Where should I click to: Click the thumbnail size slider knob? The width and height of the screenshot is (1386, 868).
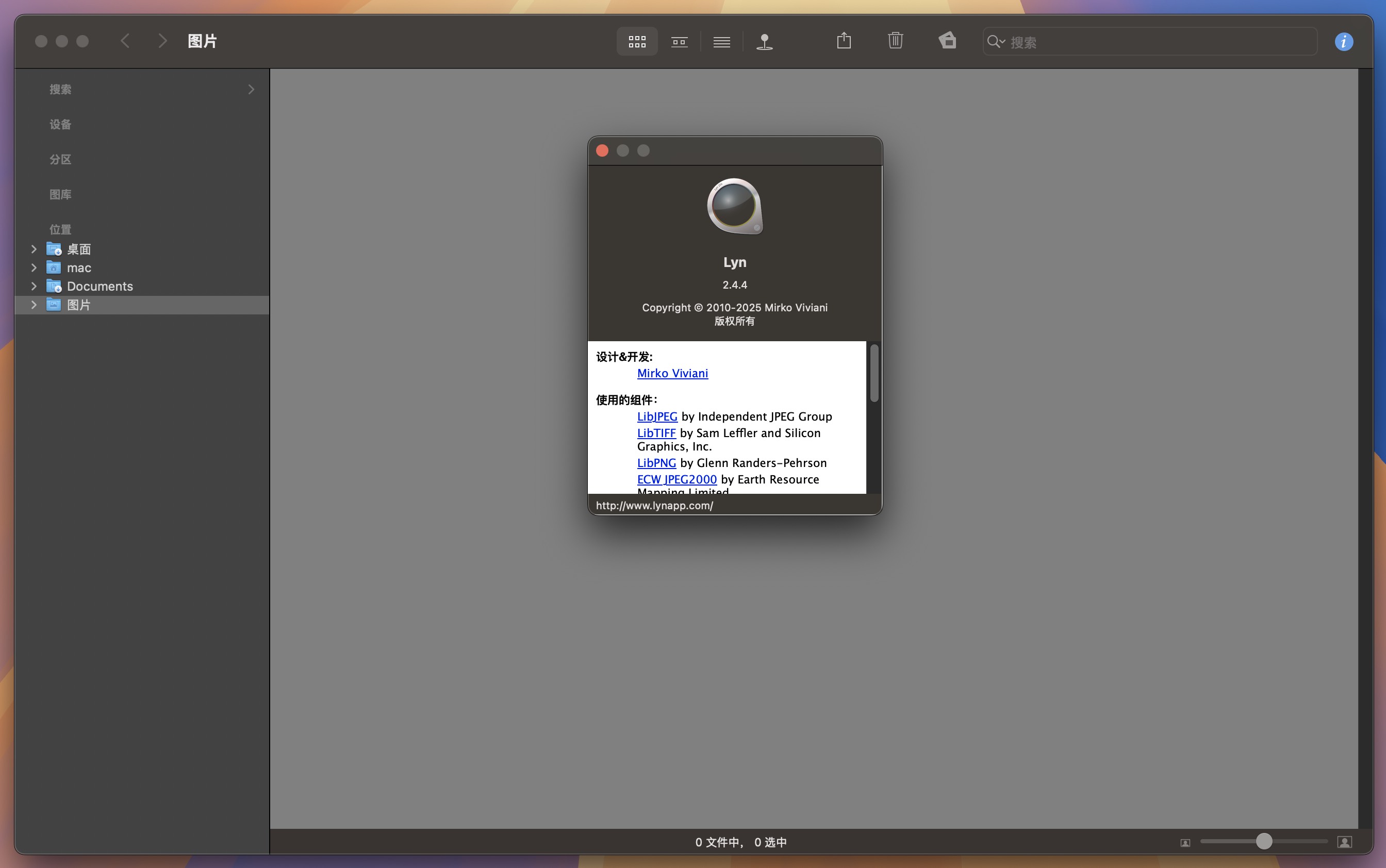1263,842
